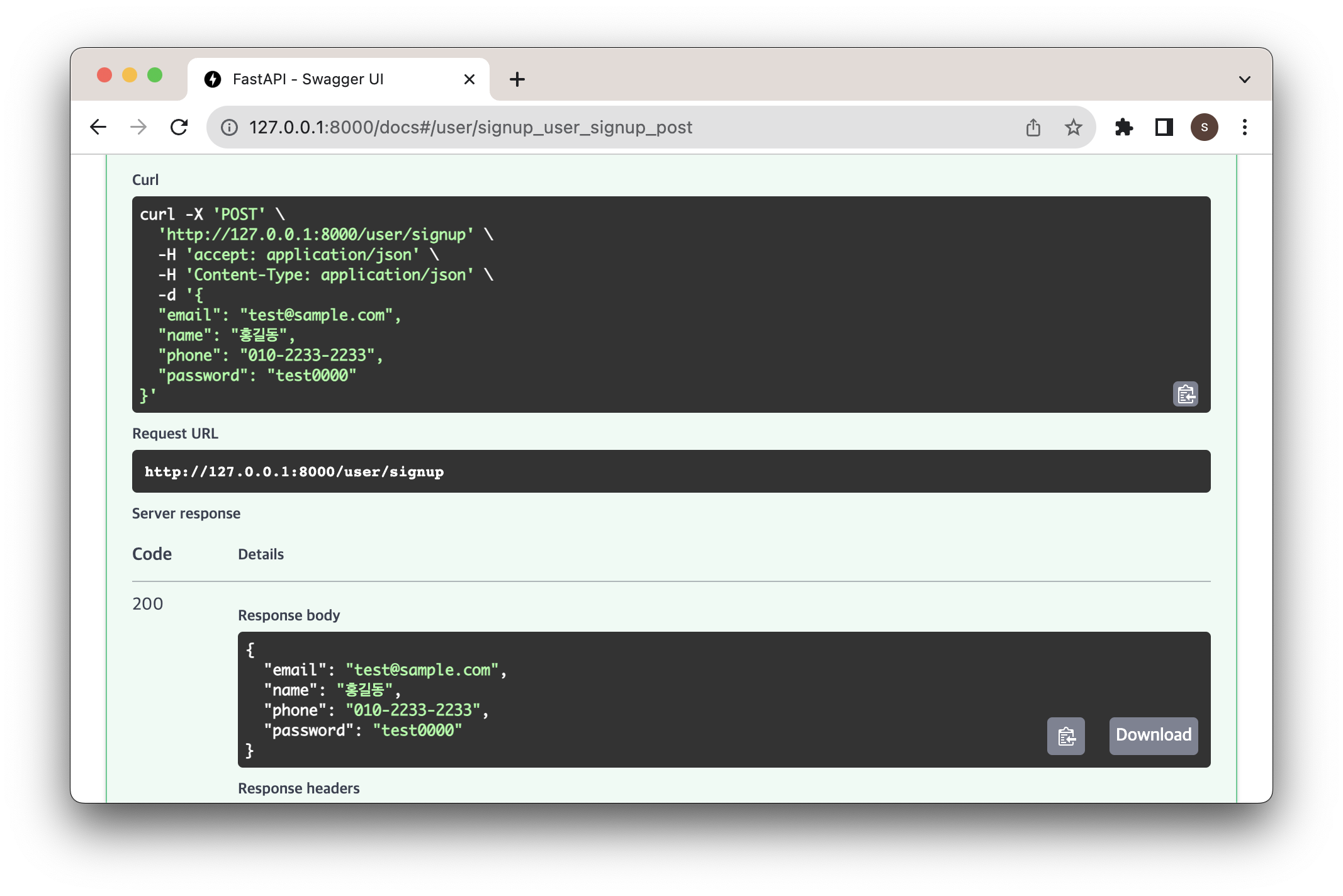Close the FastAPI - Swagger UI tab

tap(469, 79)
